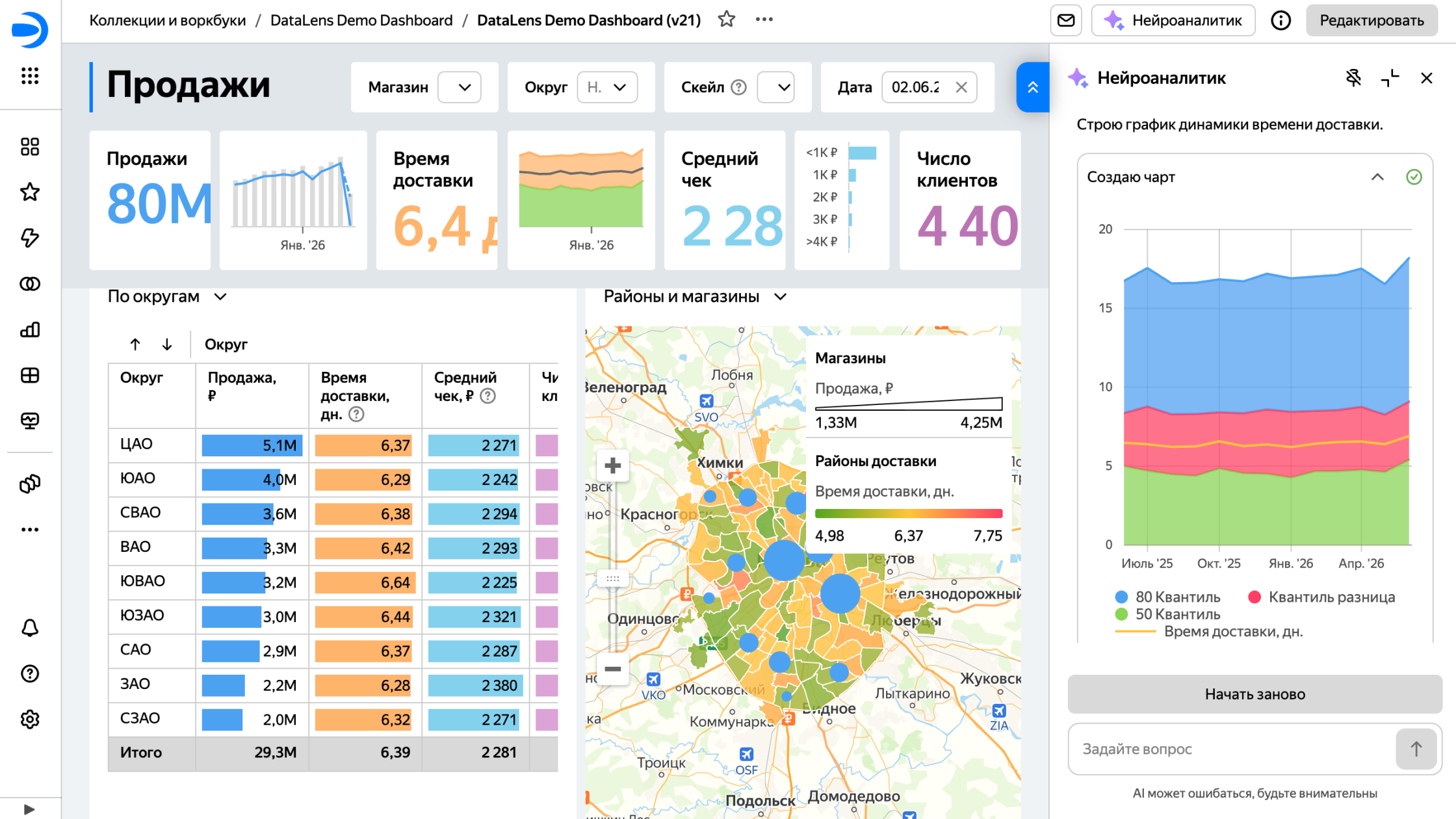Go to Коллекции и воркбуки breadcrumb
The height and width of the screenshot is (819, 1456).
pos(168,20)
